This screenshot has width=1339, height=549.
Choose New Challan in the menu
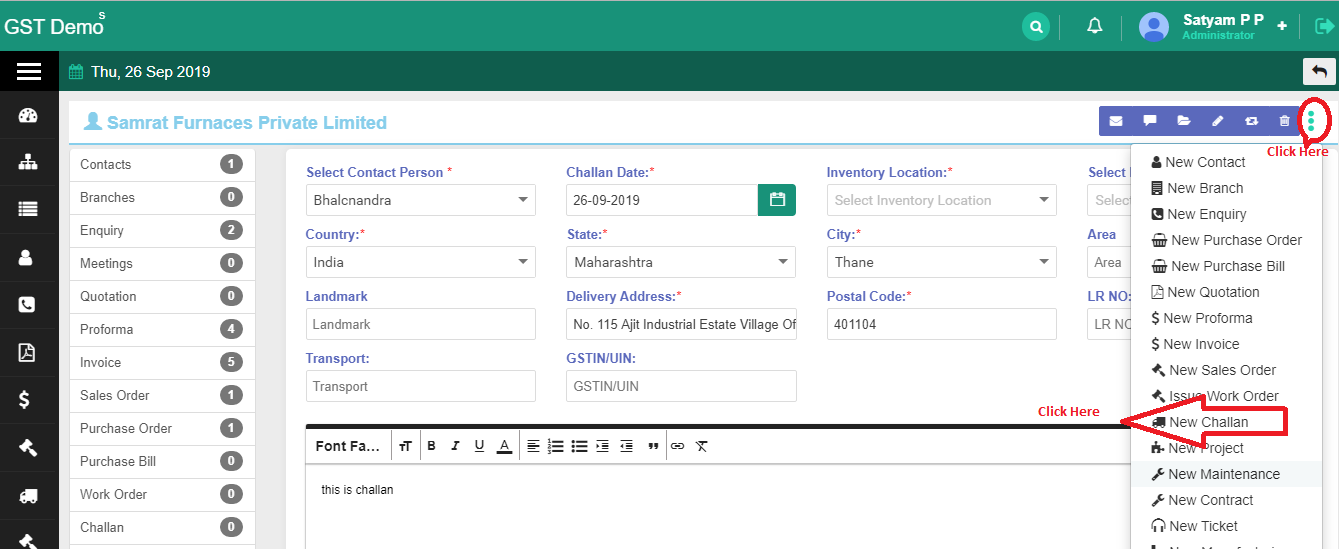(1226, 422)
